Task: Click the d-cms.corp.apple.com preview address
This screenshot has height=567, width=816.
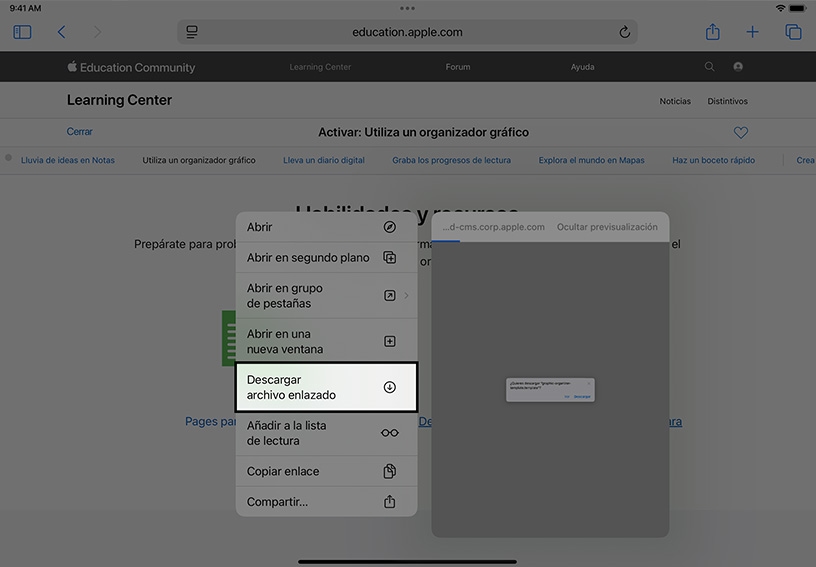Action: [x=494, y=227]
